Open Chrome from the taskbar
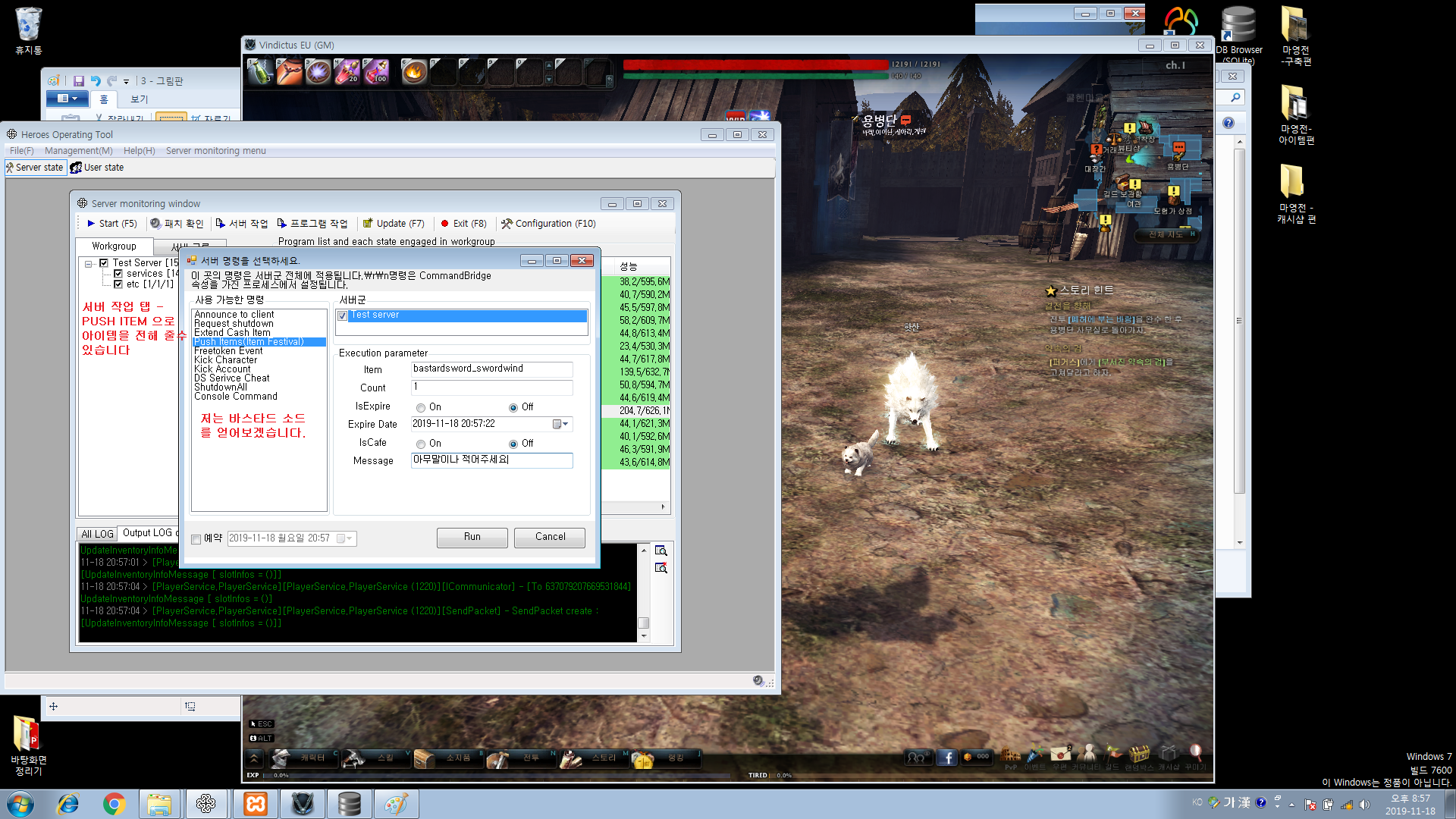Viewport: 1456px width, 819px height. point(114,804)
